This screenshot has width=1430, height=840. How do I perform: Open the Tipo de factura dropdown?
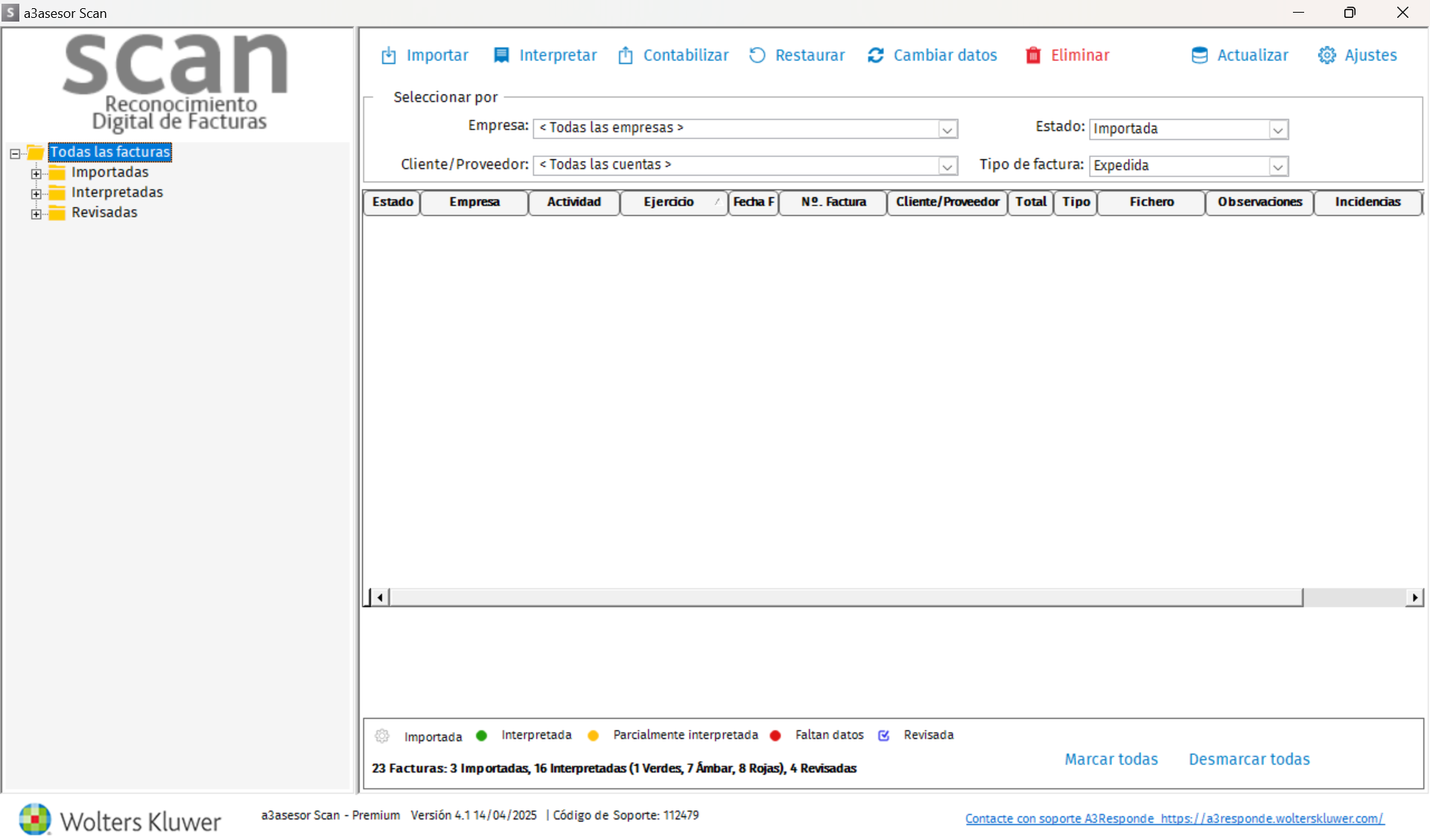coord(1277,166)
